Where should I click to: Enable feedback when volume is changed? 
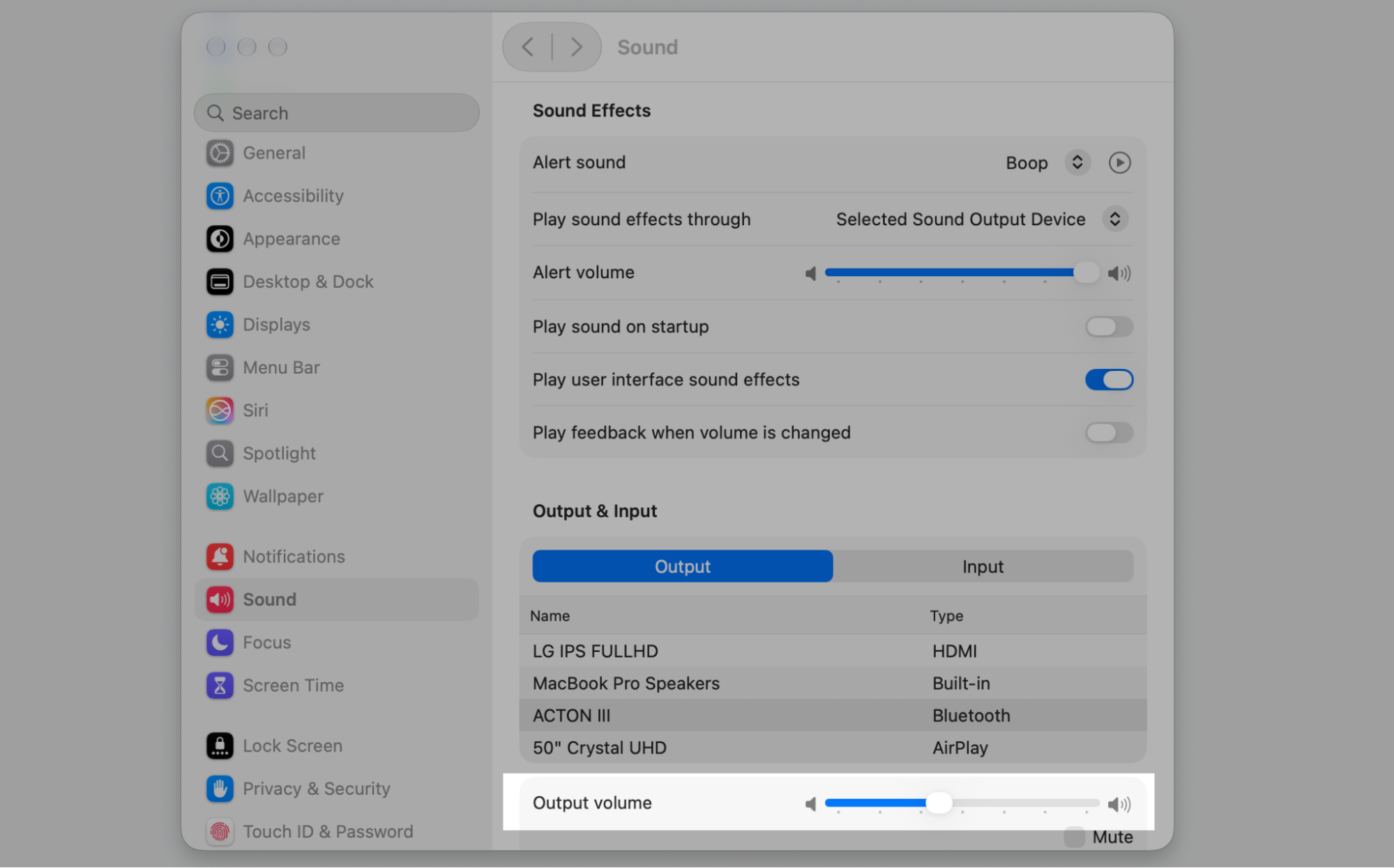coord(1109,433)
